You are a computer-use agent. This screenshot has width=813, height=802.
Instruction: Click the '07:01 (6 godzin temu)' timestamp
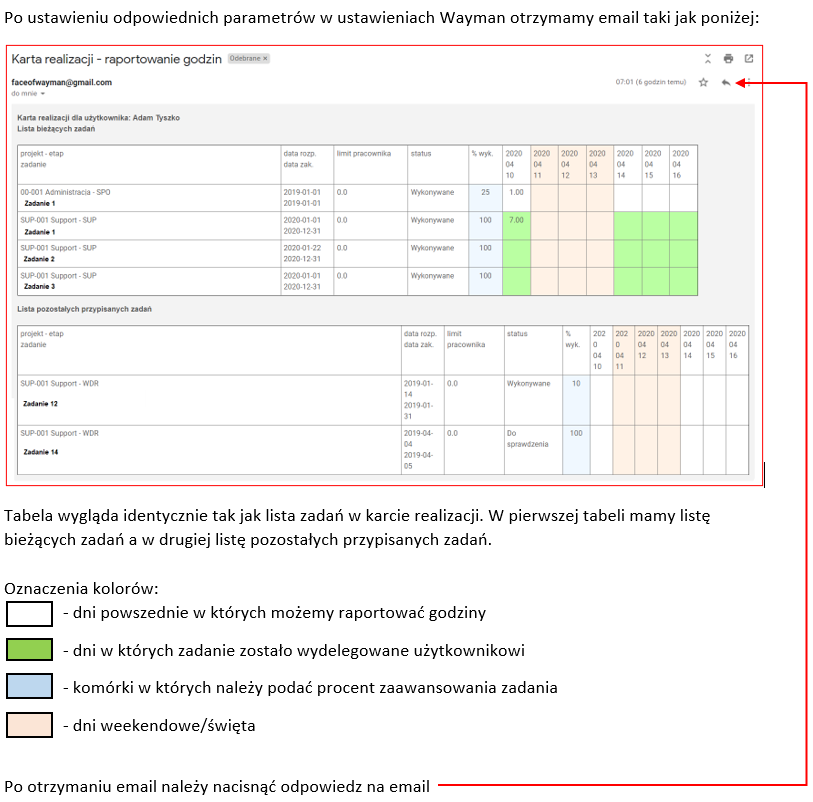click(x=651, y=82)
